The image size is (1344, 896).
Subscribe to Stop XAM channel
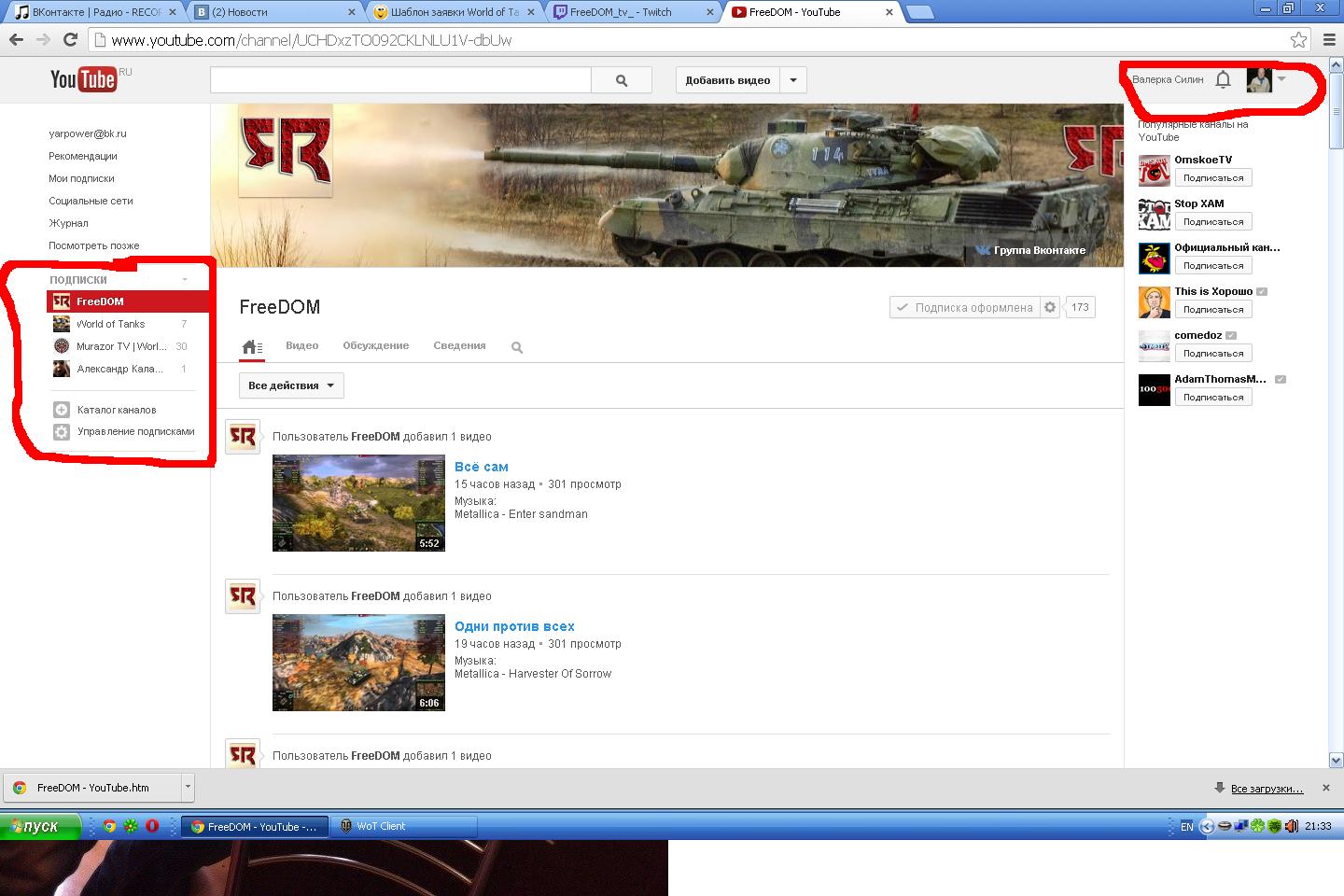point(1213,221)
